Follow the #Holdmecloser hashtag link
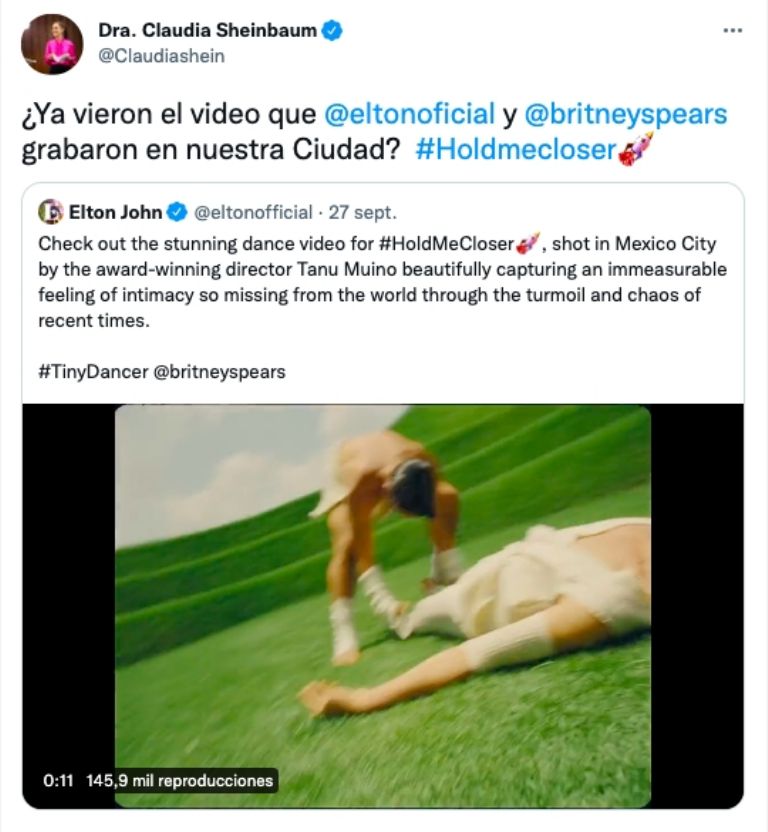Screen dimensions: 768x832 pos(516,150)
